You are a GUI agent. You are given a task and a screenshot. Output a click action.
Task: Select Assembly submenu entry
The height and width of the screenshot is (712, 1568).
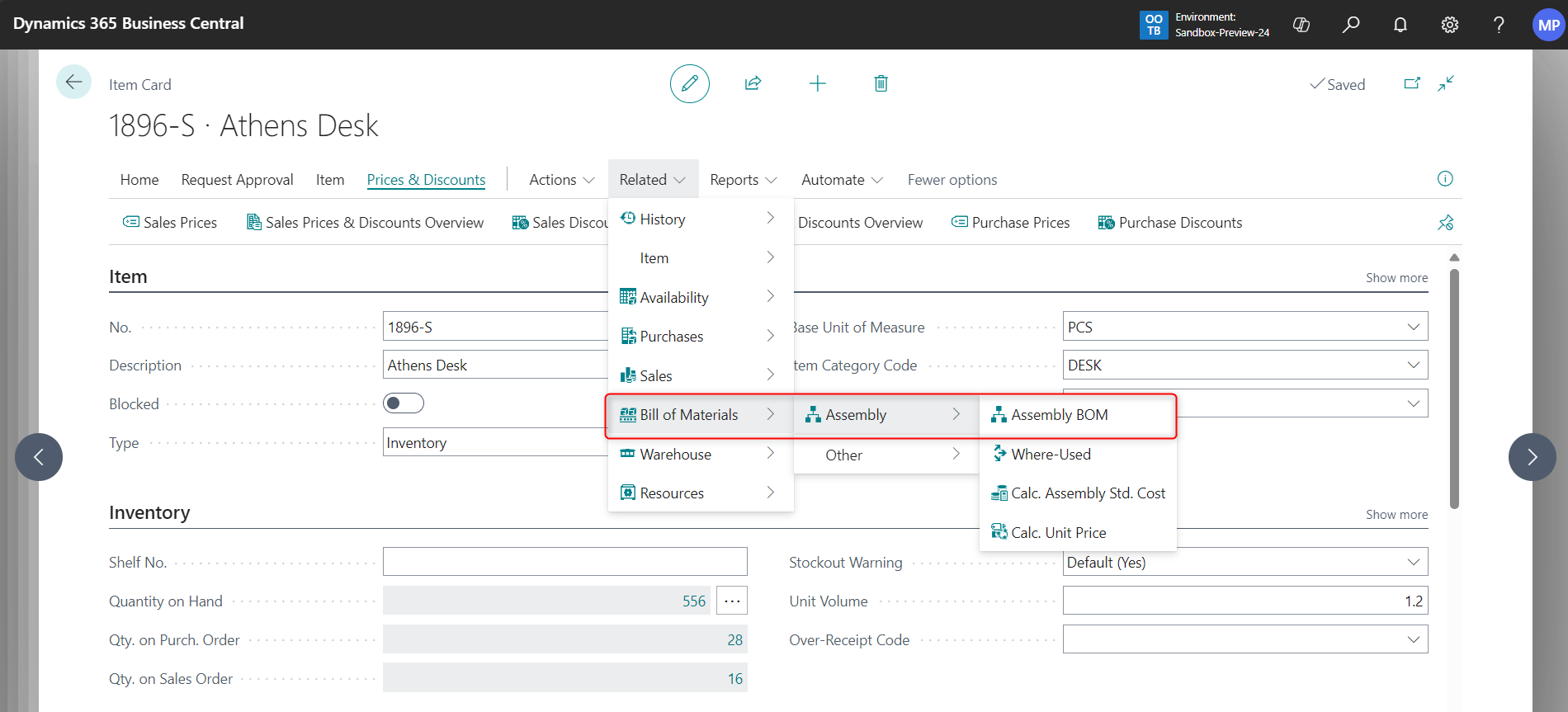click(x=886, y=415)
